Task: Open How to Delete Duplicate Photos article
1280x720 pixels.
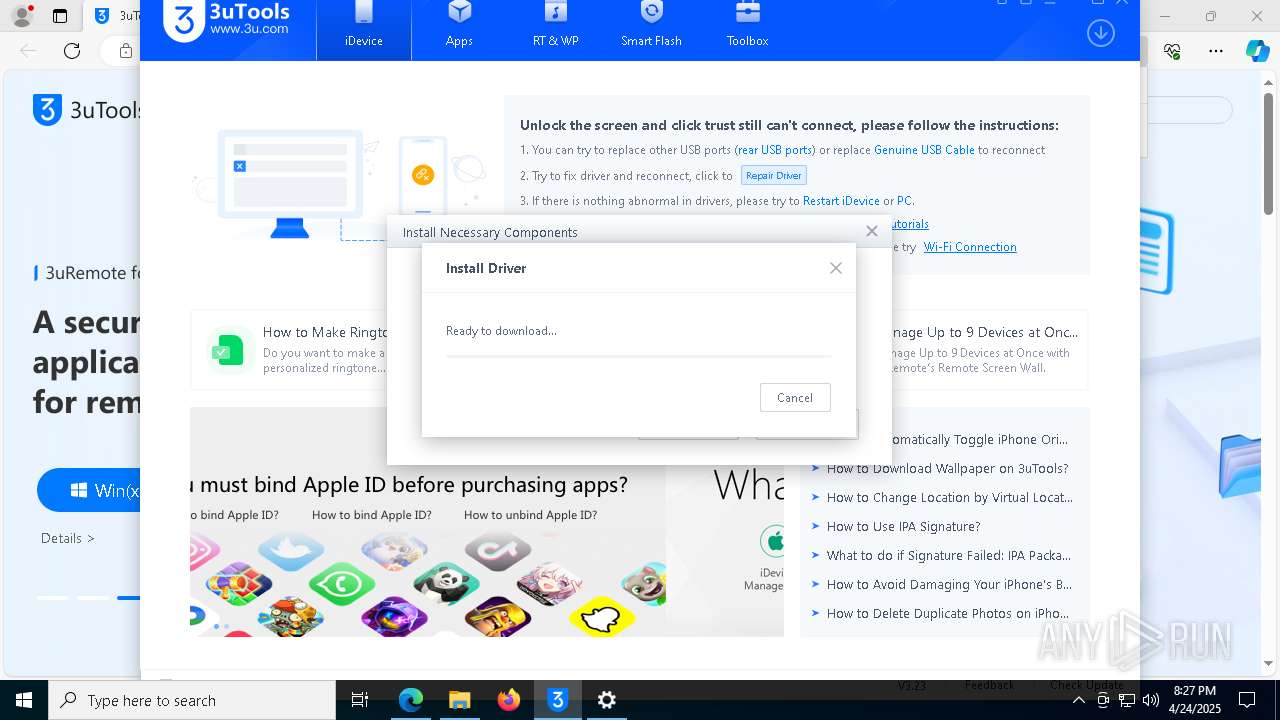Action: tap(947, 613)
